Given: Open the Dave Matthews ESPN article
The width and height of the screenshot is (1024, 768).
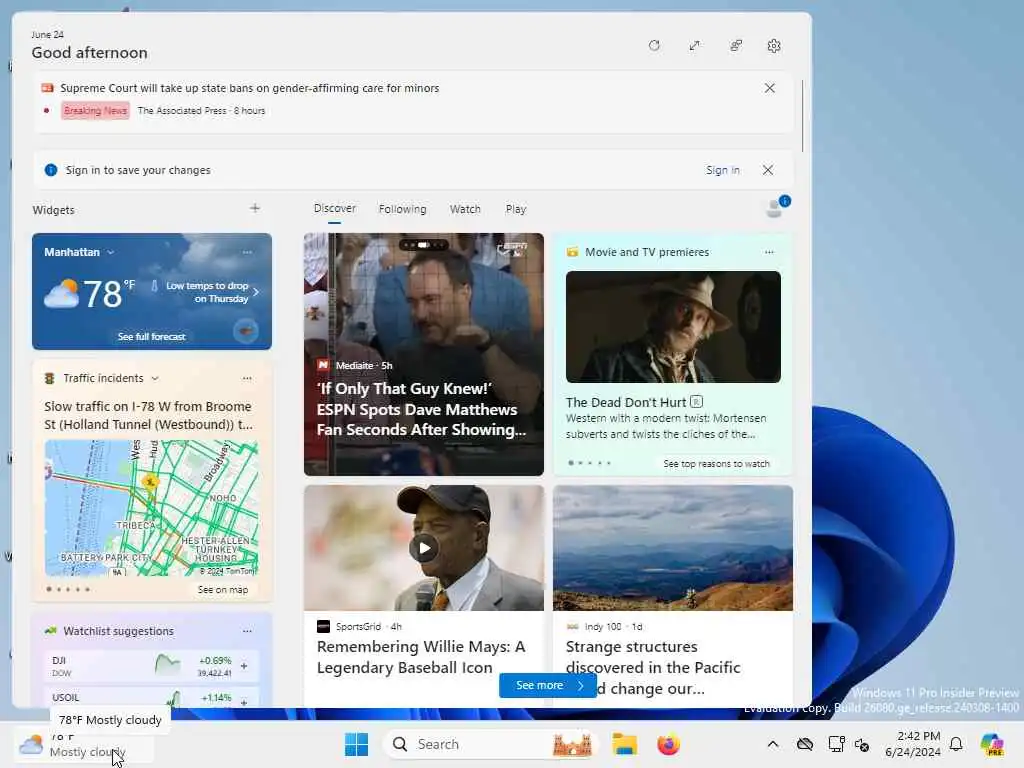Looking at the screenshot, I should (x=423, y=354).
